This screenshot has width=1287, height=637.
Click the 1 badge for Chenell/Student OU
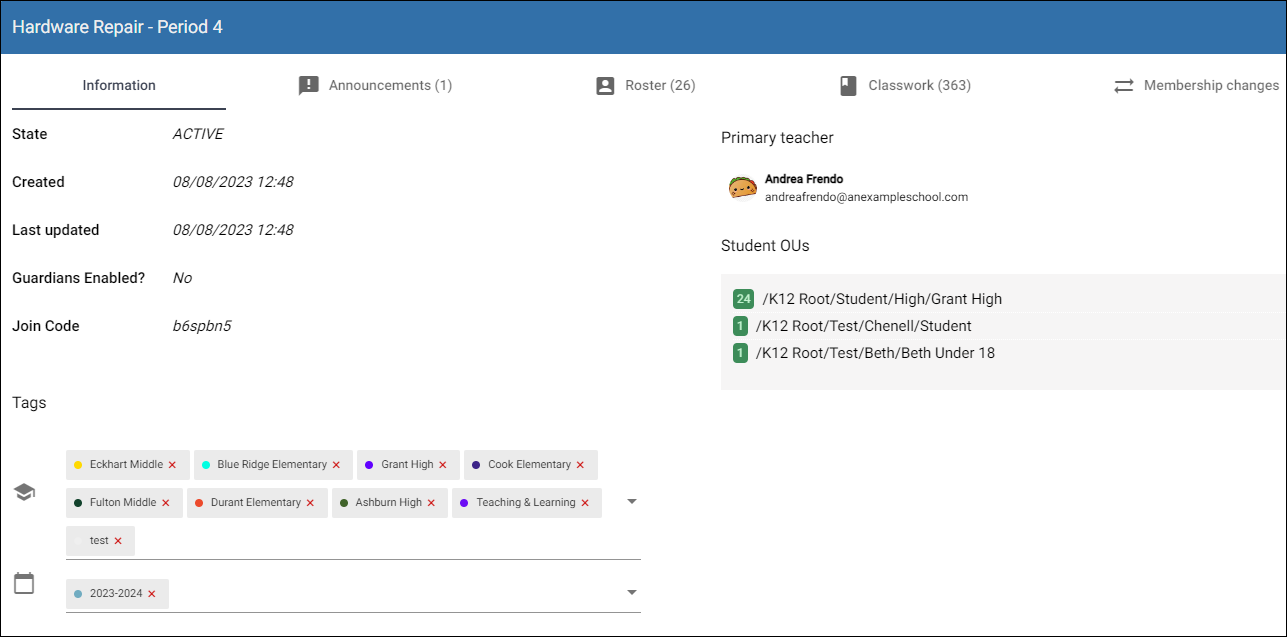(x=740, y=326)
